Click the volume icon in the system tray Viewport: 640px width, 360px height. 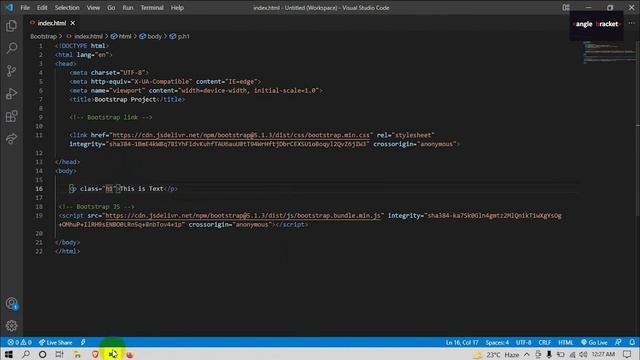[x=583, y=354]
